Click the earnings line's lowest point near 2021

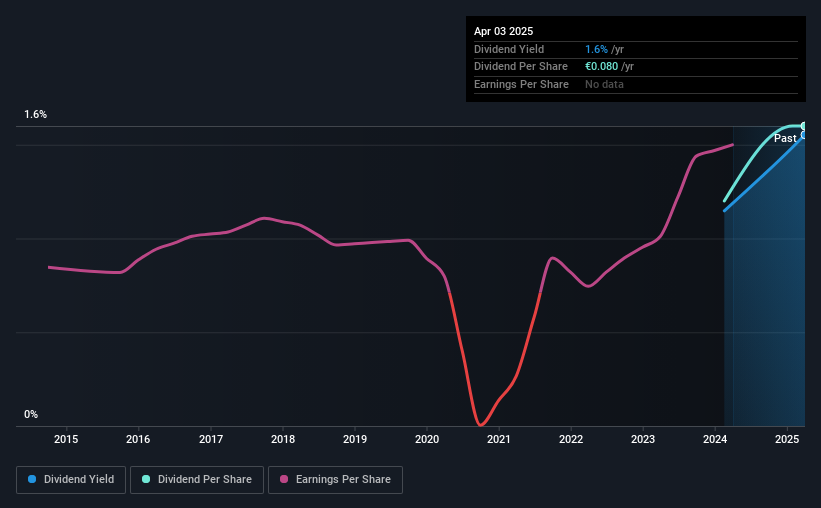(x=481, y=425)
